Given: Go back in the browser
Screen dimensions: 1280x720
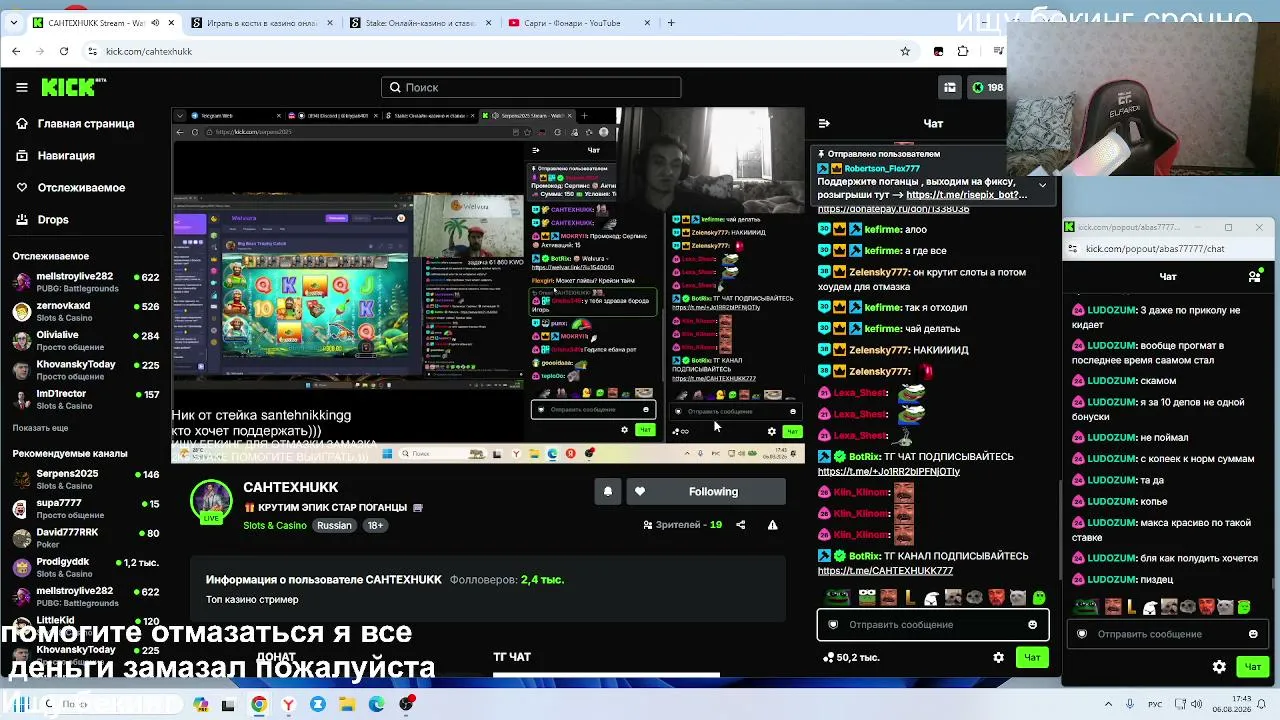Looking at the screenshot, I should 16,51.
